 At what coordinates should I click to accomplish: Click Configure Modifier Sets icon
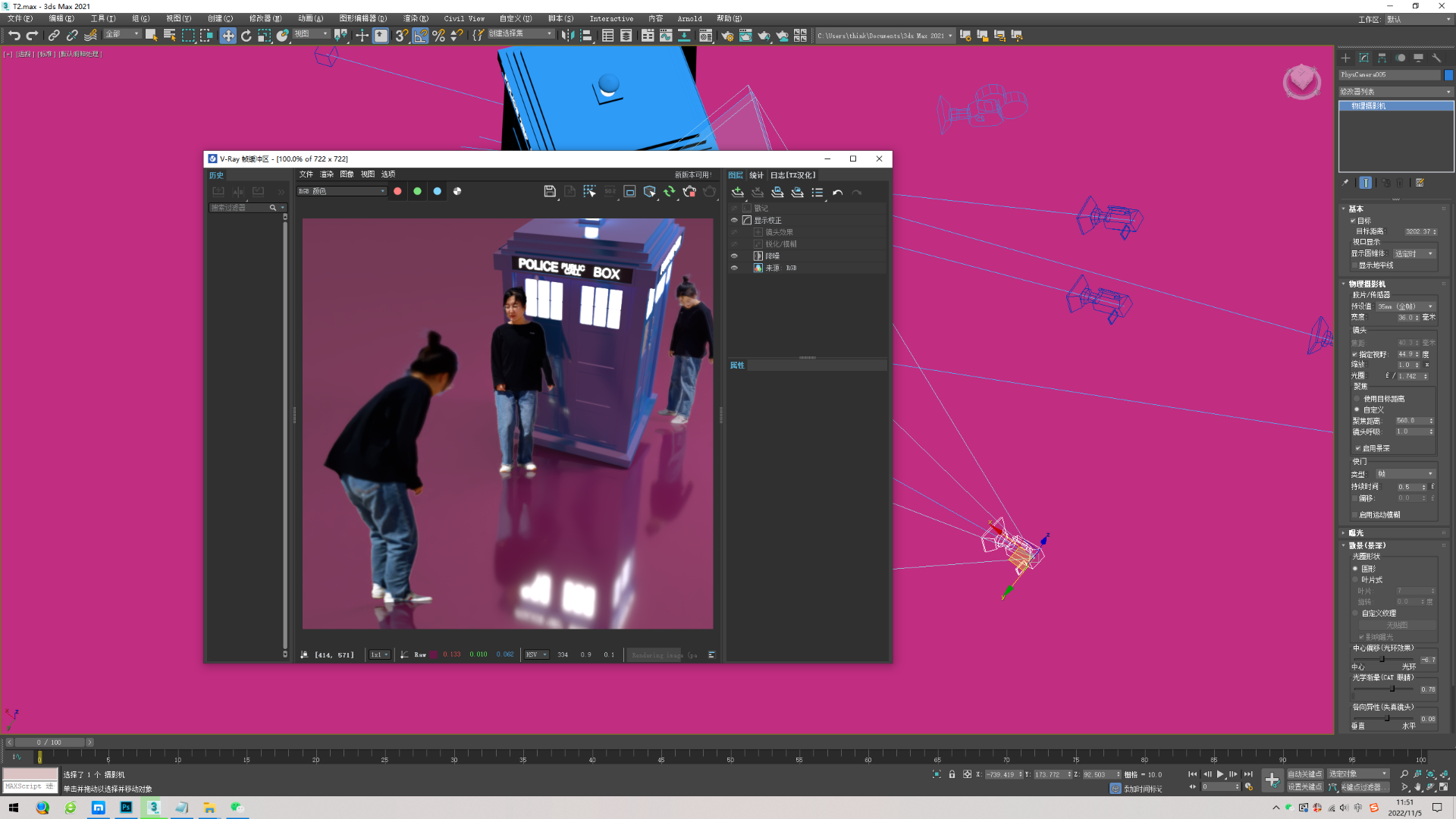click(1420, 183)
